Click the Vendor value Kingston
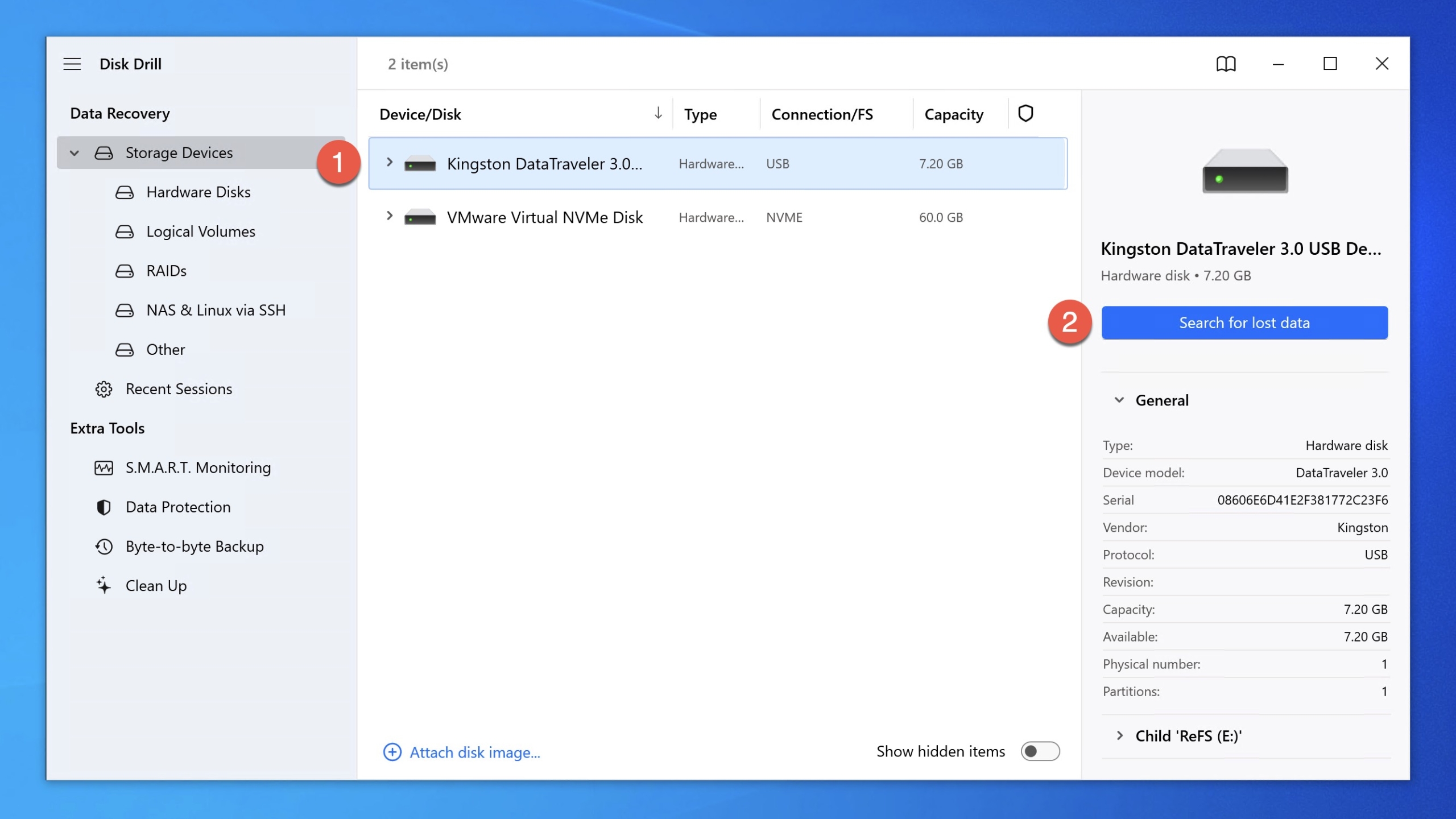Image resolution: width=1456 pixels, height=819 pixels. click(1362, 527)
